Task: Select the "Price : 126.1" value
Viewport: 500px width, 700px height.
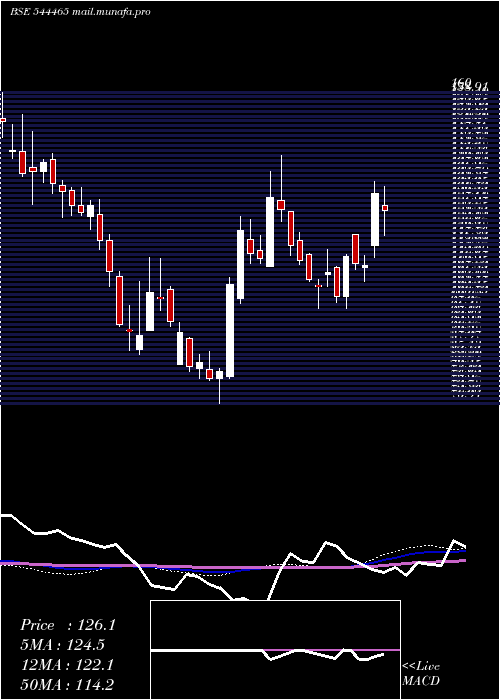Action: [68, 625]
